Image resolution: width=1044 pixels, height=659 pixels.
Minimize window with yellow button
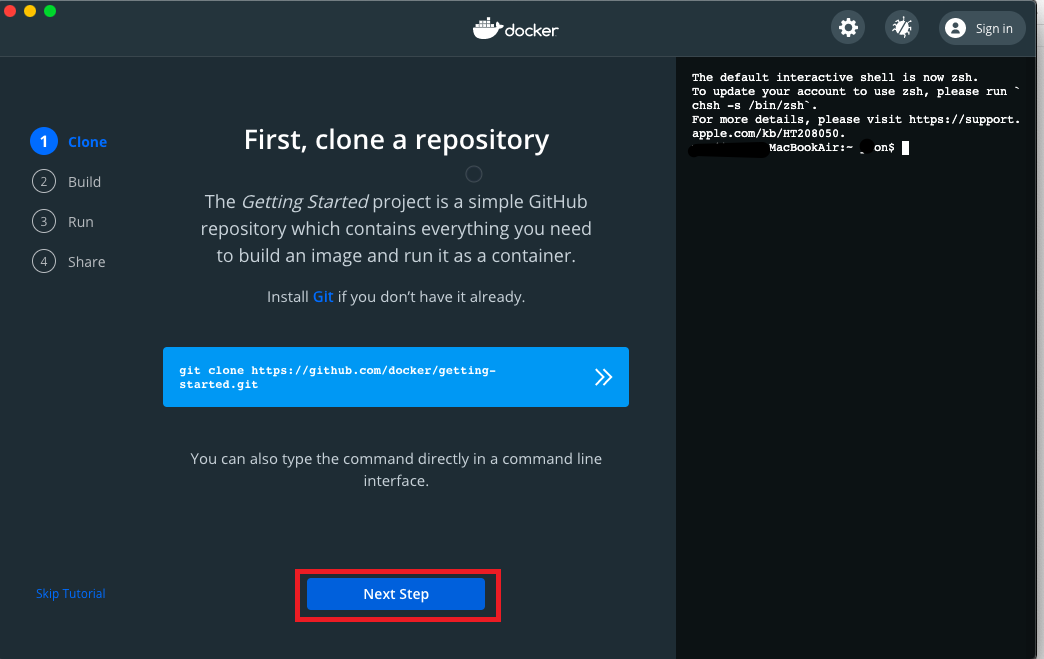(30, 11)
